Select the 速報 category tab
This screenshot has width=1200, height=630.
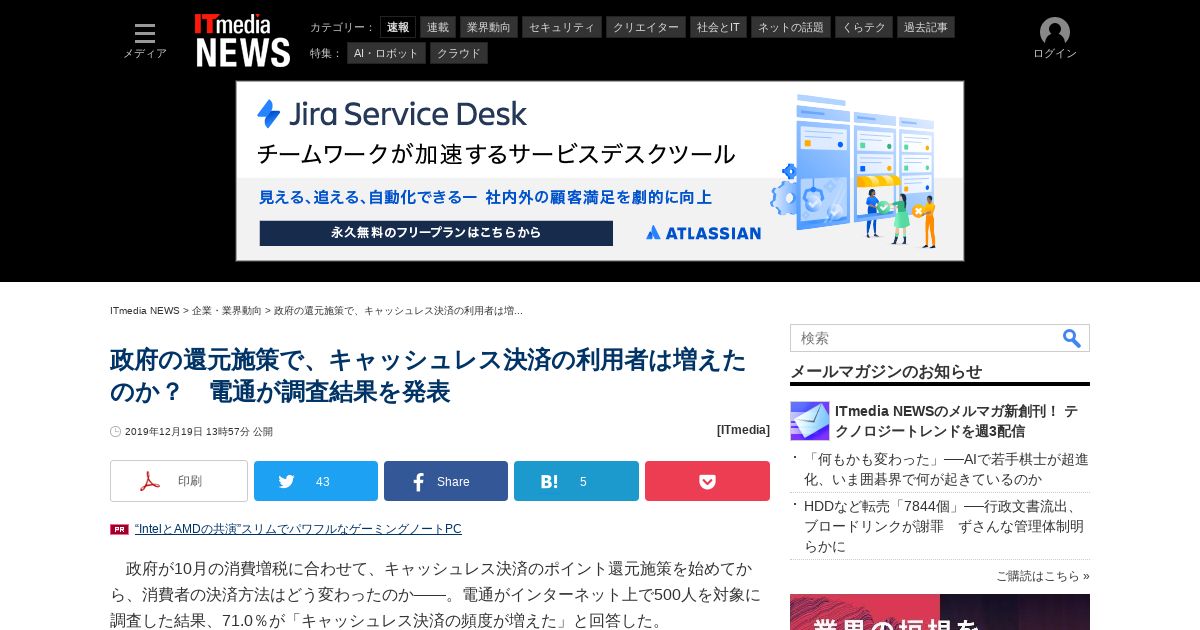(398, 27)
